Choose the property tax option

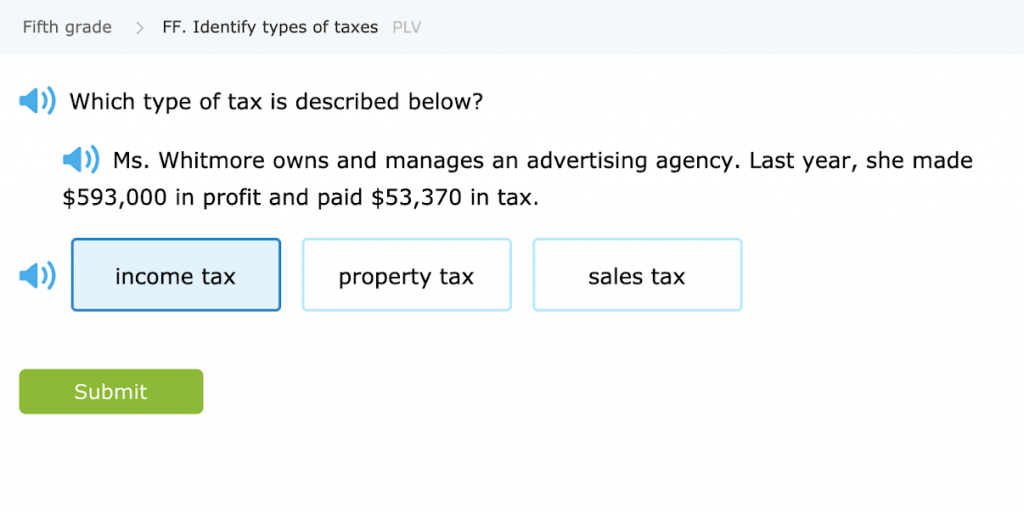(x=406, y=276)
